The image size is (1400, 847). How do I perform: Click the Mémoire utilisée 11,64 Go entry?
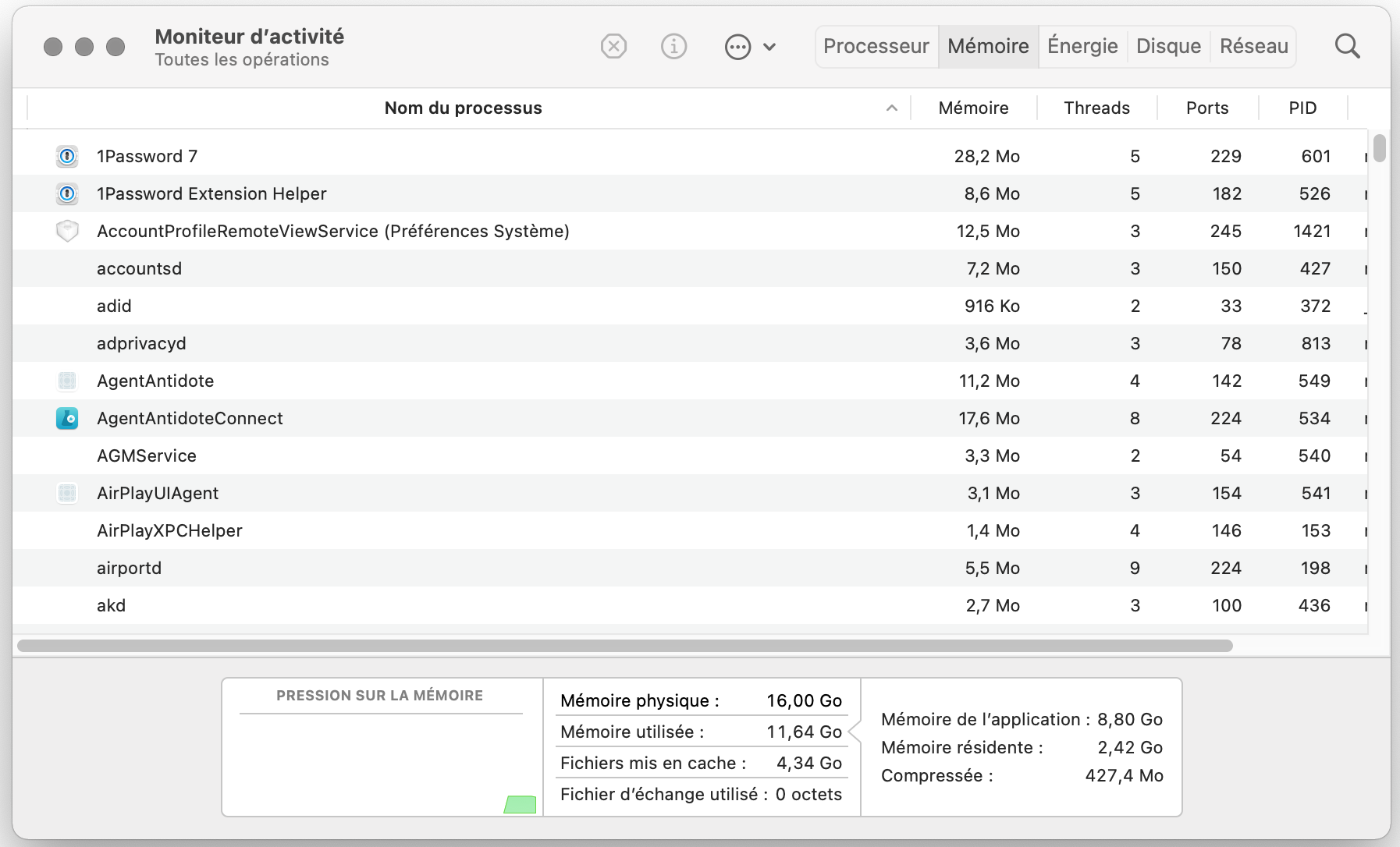[x=701, y=732]
